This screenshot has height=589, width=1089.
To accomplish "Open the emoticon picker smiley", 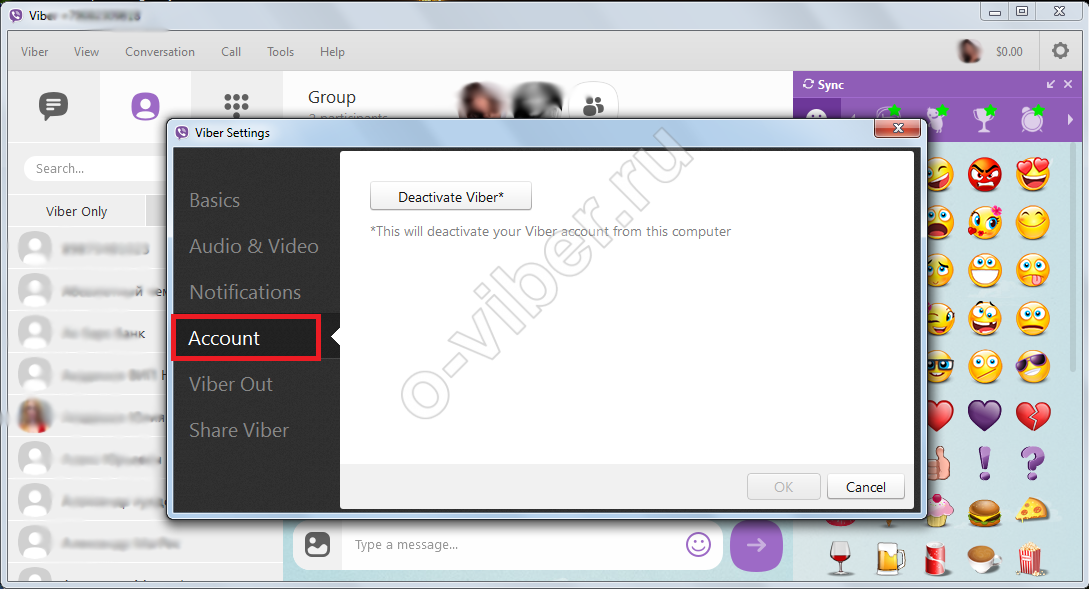I will click(698, 545).
